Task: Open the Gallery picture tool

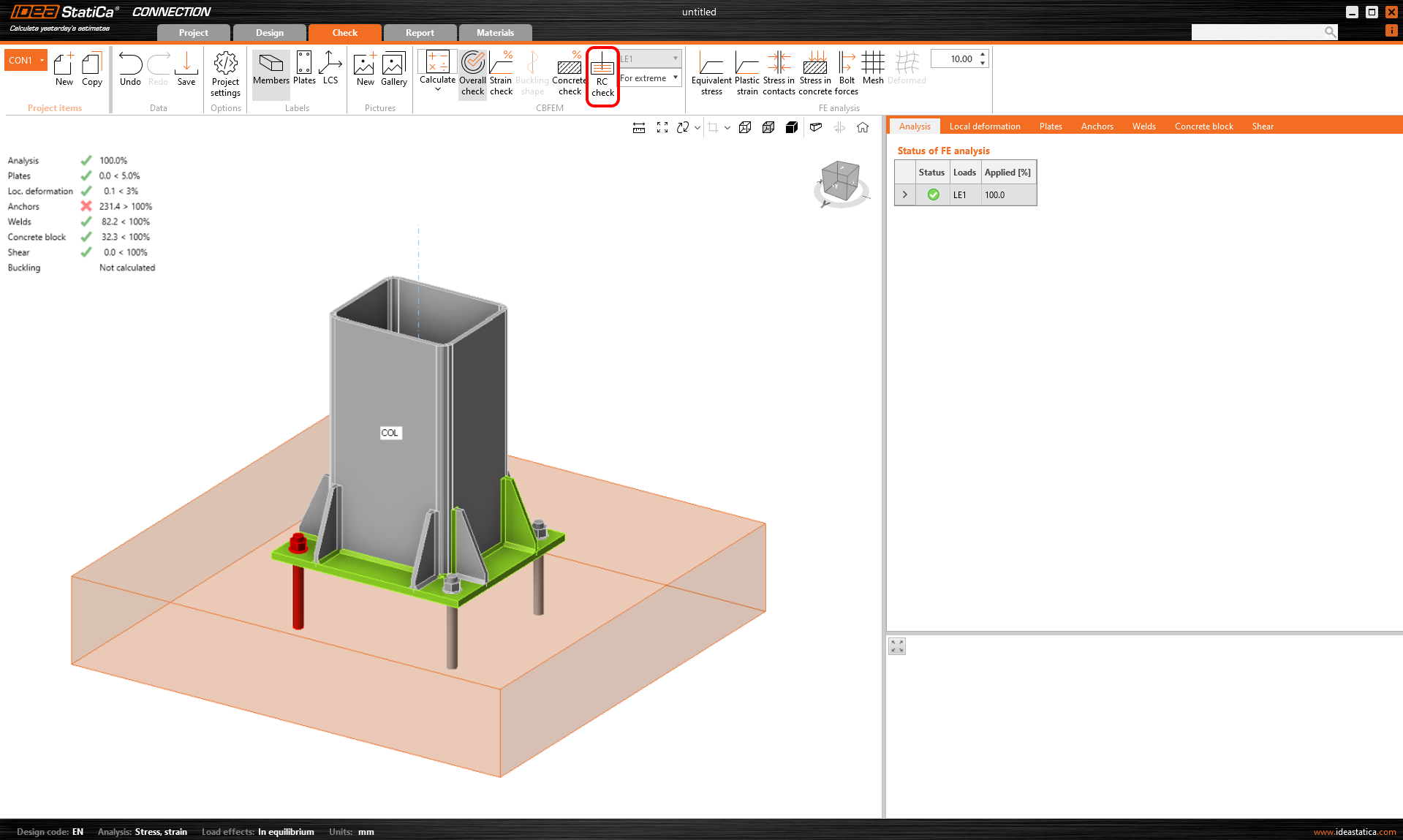Action: [393, 71]
